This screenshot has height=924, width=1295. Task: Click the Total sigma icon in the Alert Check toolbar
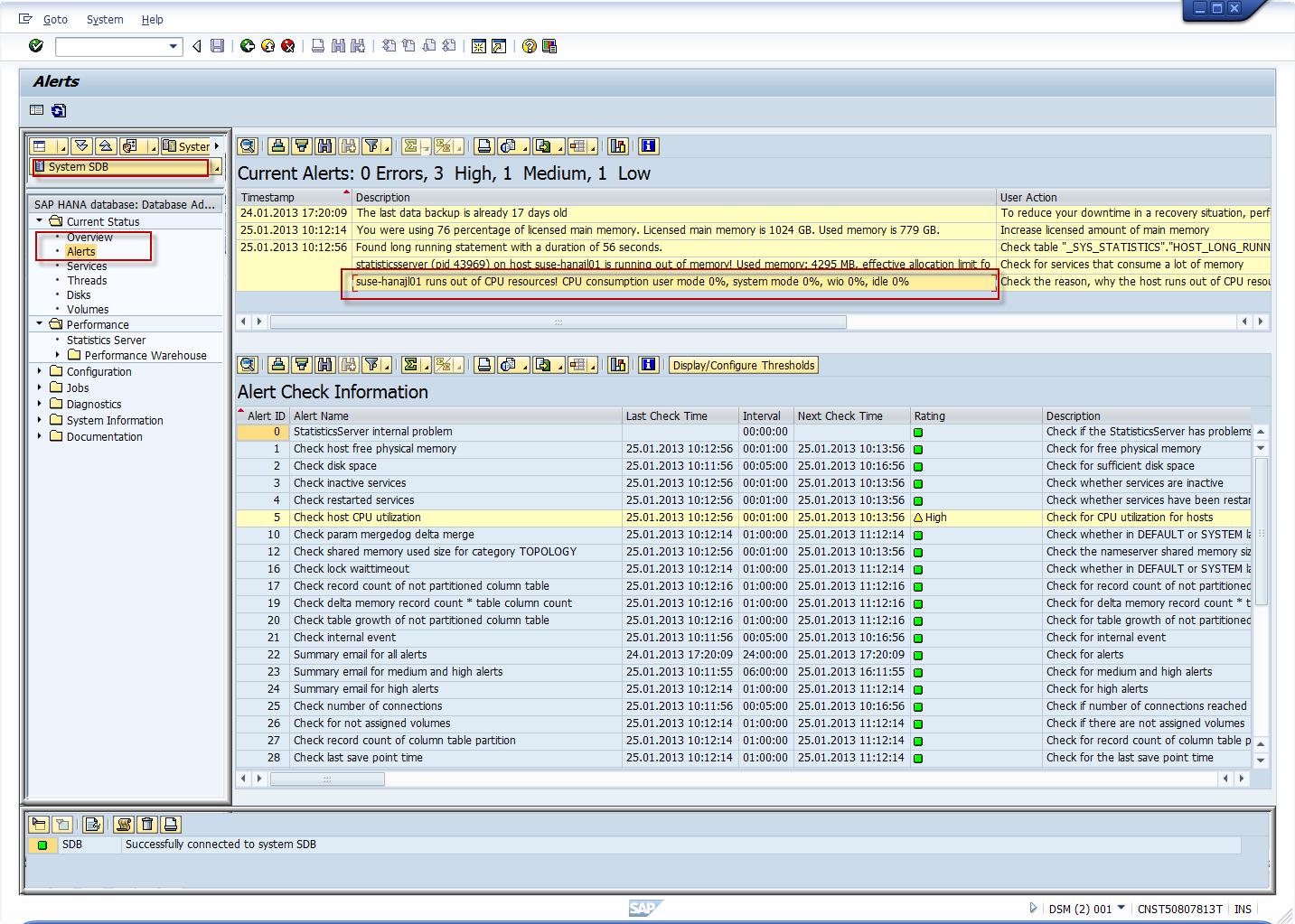[x=411, y=365]
